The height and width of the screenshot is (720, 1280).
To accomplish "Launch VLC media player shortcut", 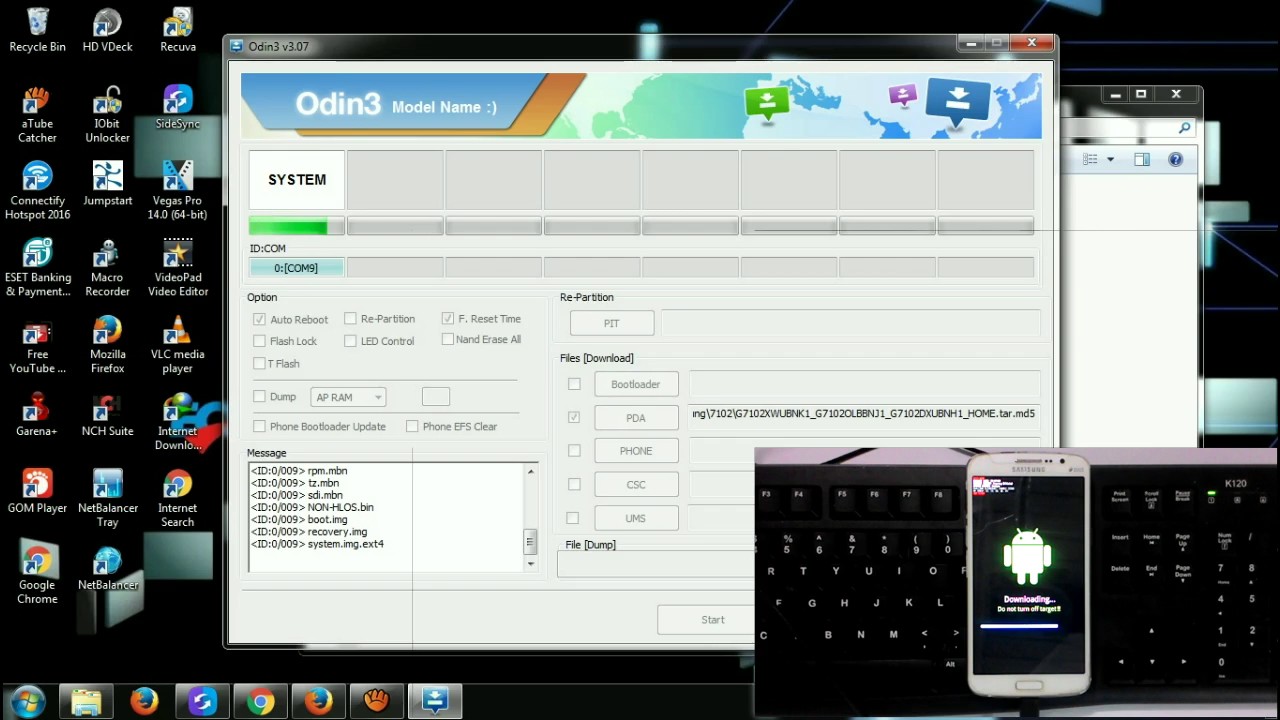I will pyautogui.click(x=178, y=345).
